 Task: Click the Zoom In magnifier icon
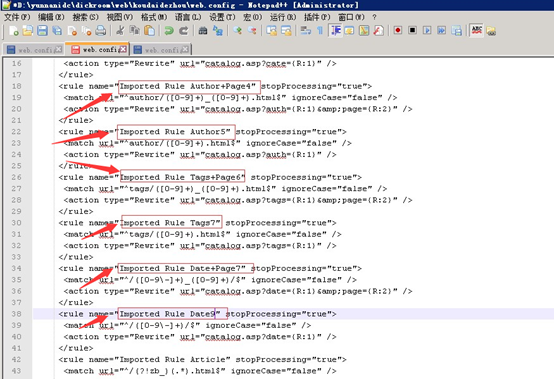coord(237,31)
